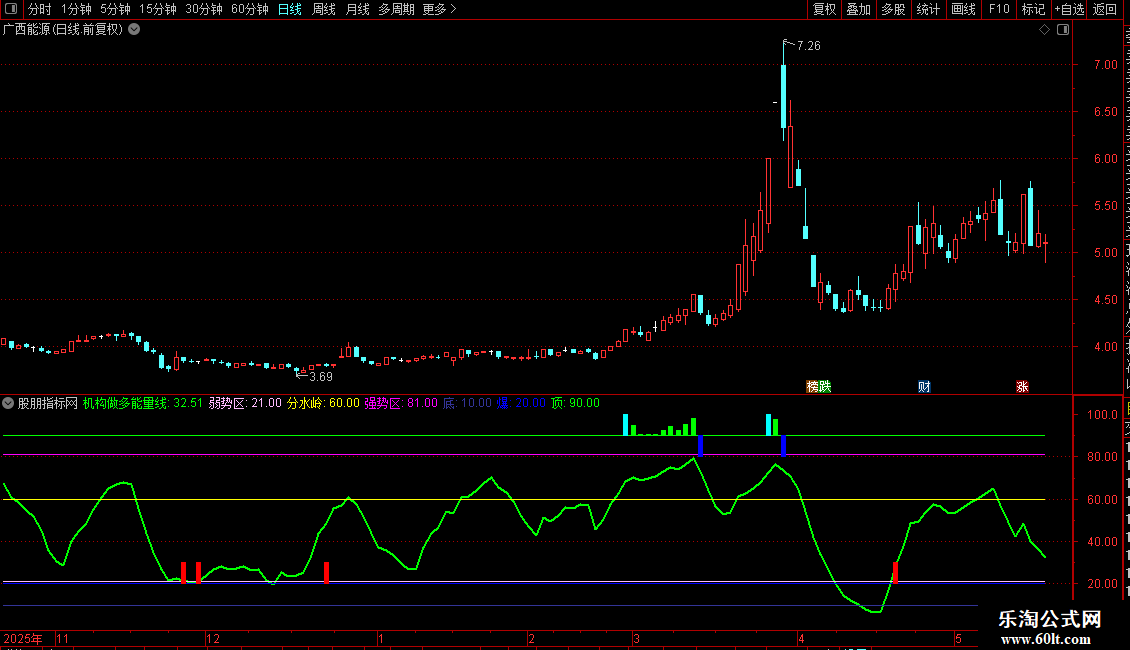Image resolution: width=1130 pixels, height=650 pixels.
Task: Click the month 4 marker on time axis
Action: coord(801,639)
